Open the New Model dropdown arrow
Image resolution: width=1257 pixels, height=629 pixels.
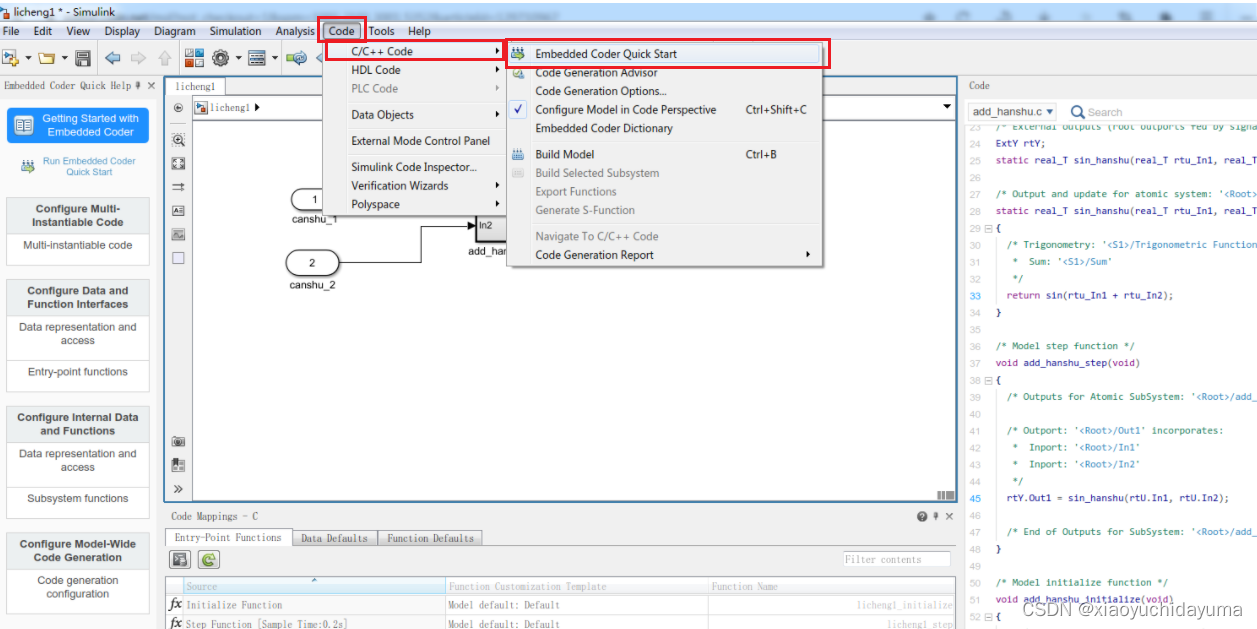pyautogui.click(x=28, y=58)
